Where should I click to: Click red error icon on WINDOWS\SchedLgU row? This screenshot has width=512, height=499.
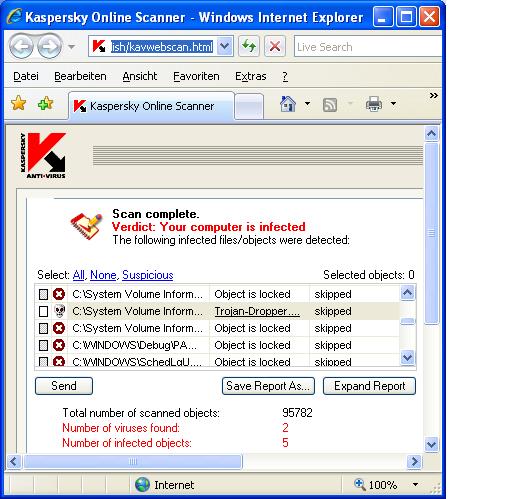click(x=59, y=361)
